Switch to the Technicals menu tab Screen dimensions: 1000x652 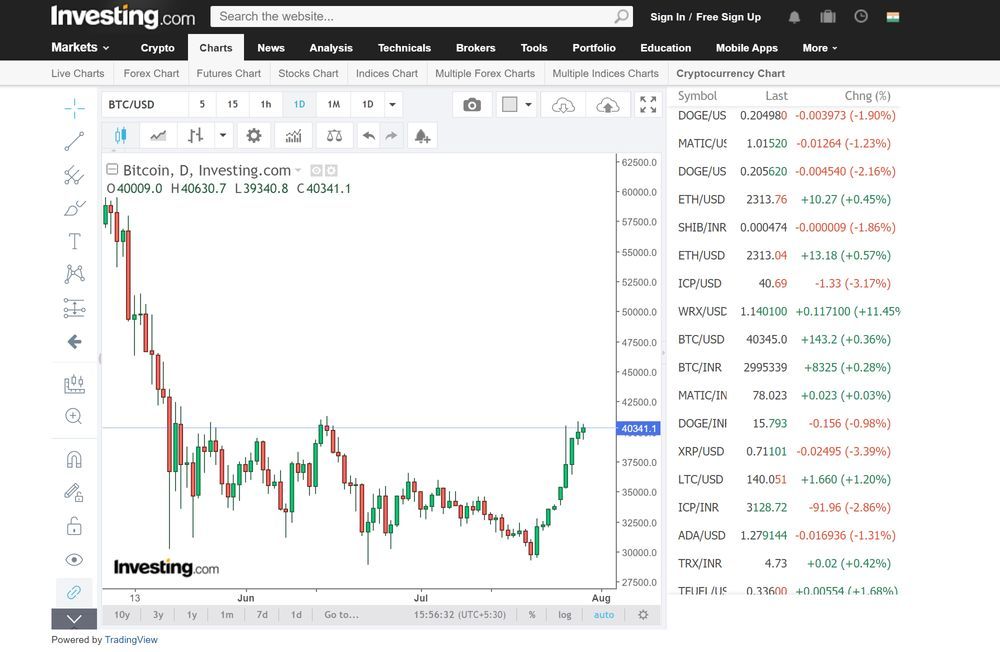(404, 48)
